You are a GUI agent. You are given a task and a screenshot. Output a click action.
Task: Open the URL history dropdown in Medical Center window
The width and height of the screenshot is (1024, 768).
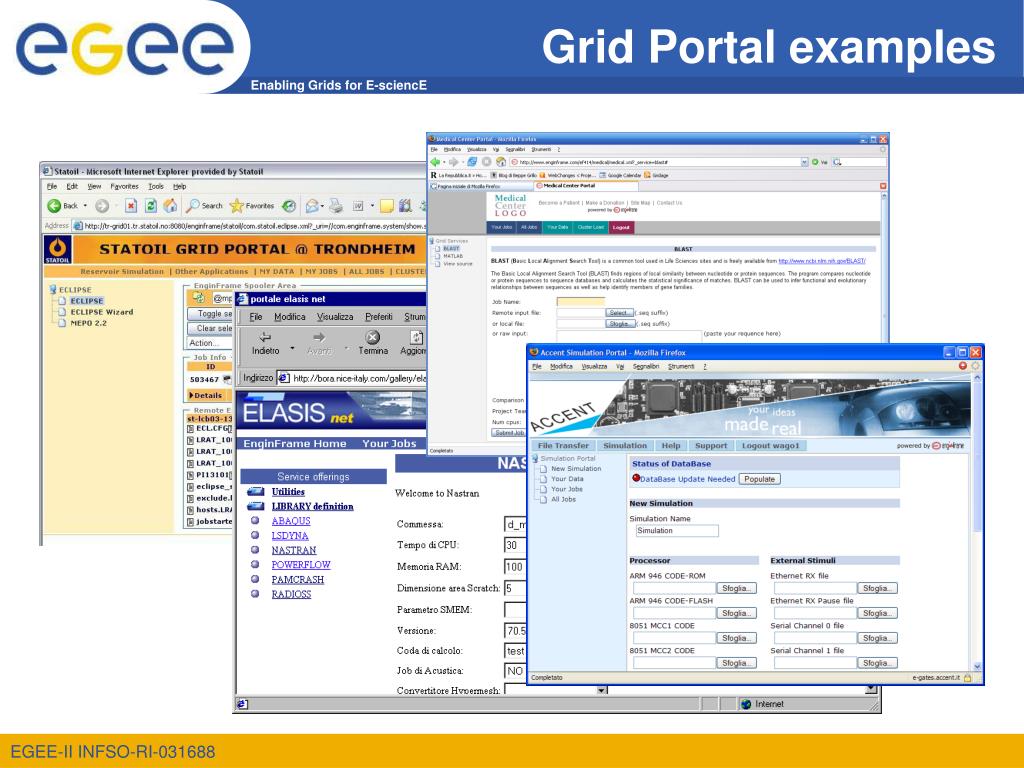click(805, 162)
